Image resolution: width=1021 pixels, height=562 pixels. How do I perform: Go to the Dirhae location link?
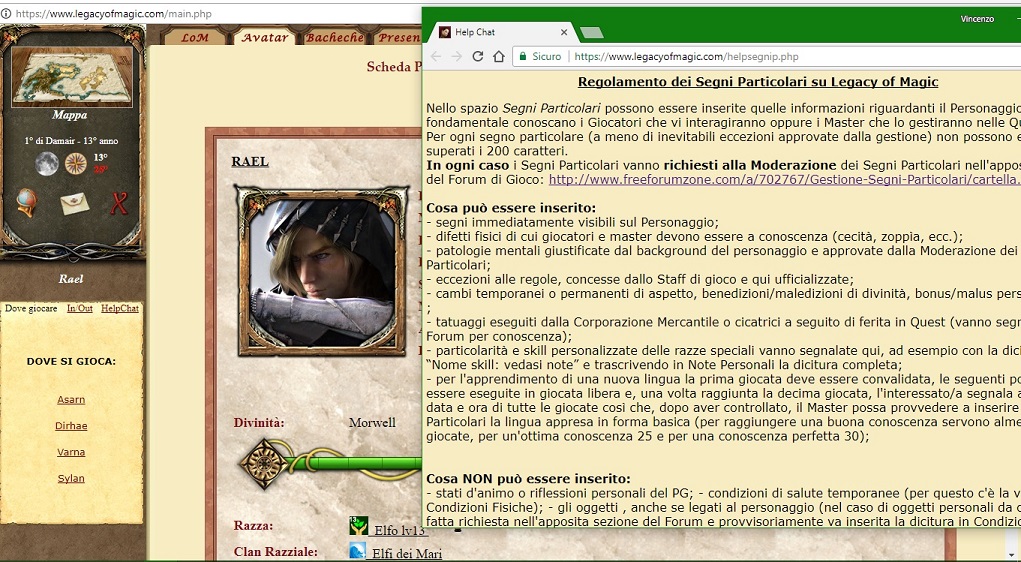[x=71, y=426]
